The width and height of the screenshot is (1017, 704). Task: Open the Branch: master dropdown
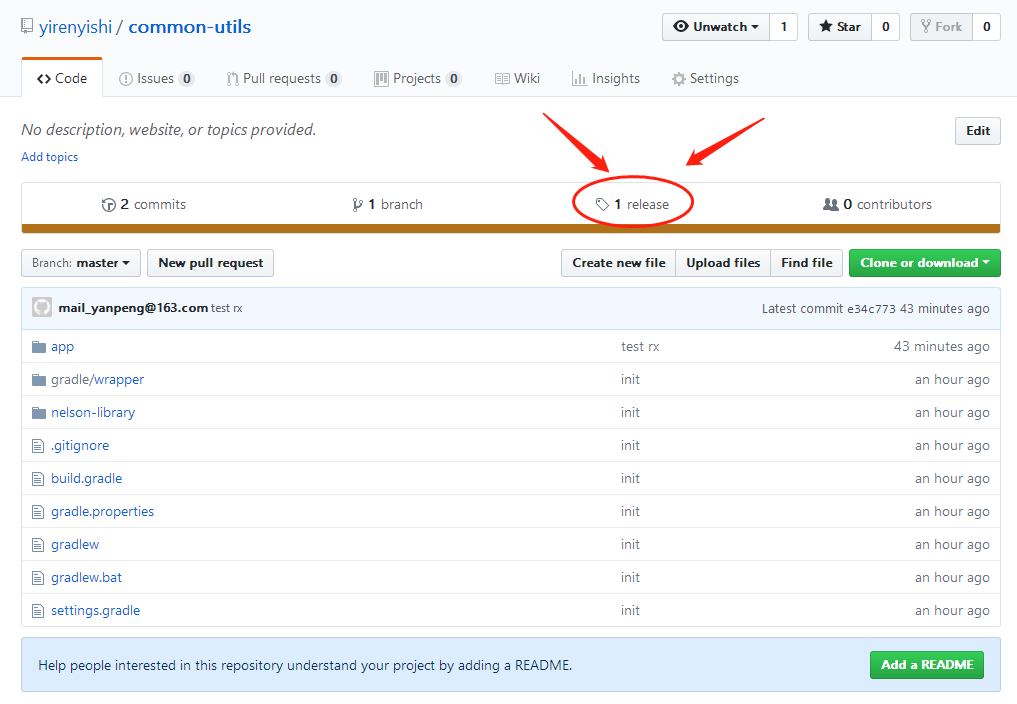coord(81,263)
